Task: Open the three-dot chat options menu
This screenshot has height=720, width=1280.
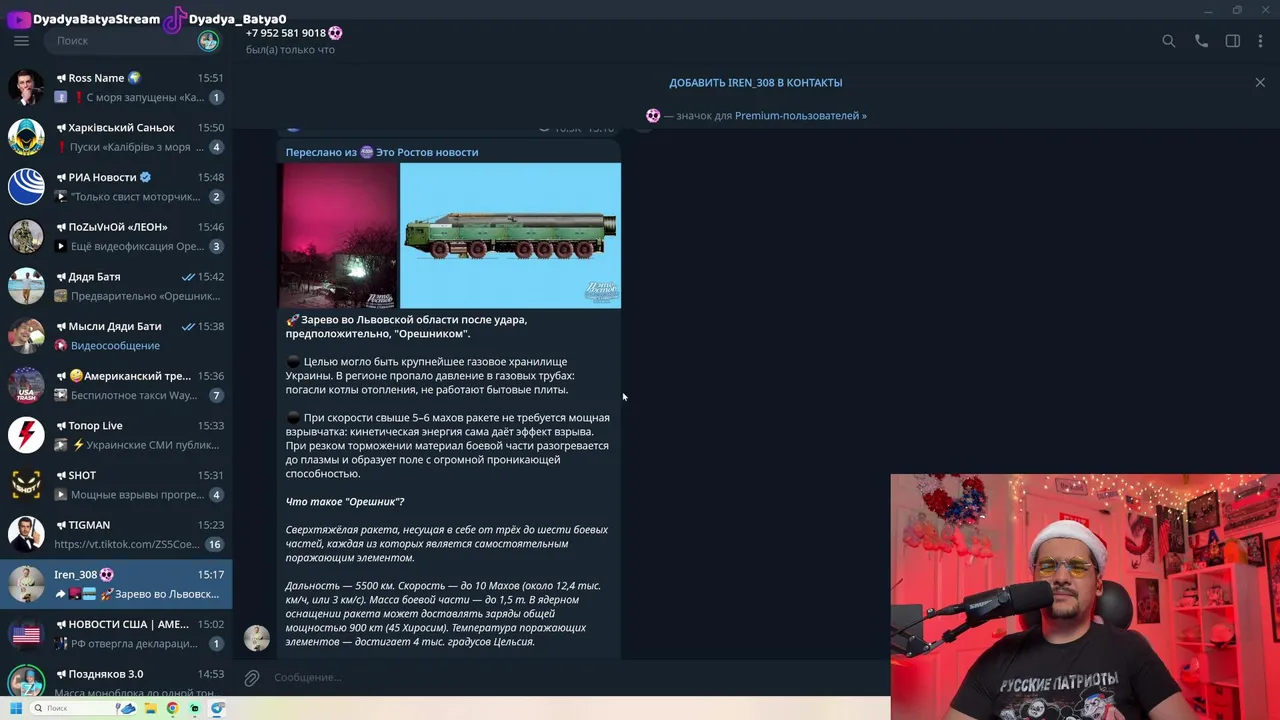Action: [1260, 41]
